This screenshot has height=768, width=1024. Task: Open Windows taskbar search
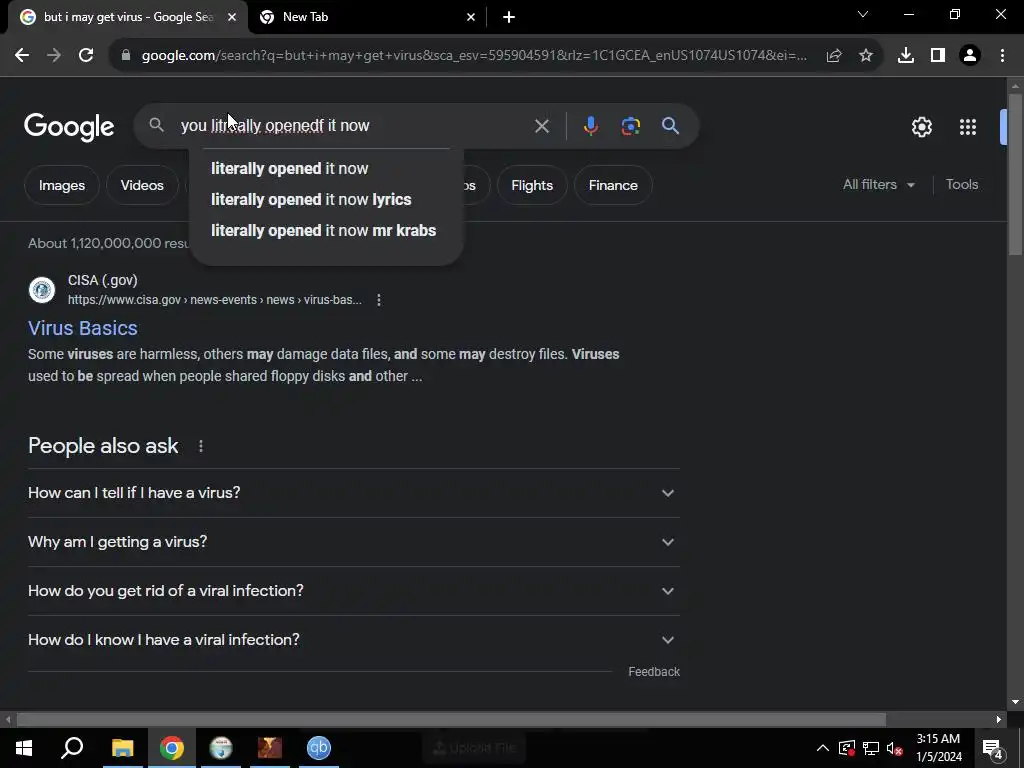[x=72, y=748]
